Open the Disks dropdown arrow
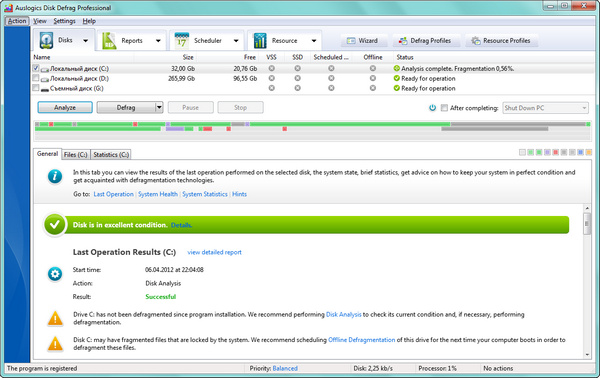Viewport: 600px width, 378px height. coord(85,41)
